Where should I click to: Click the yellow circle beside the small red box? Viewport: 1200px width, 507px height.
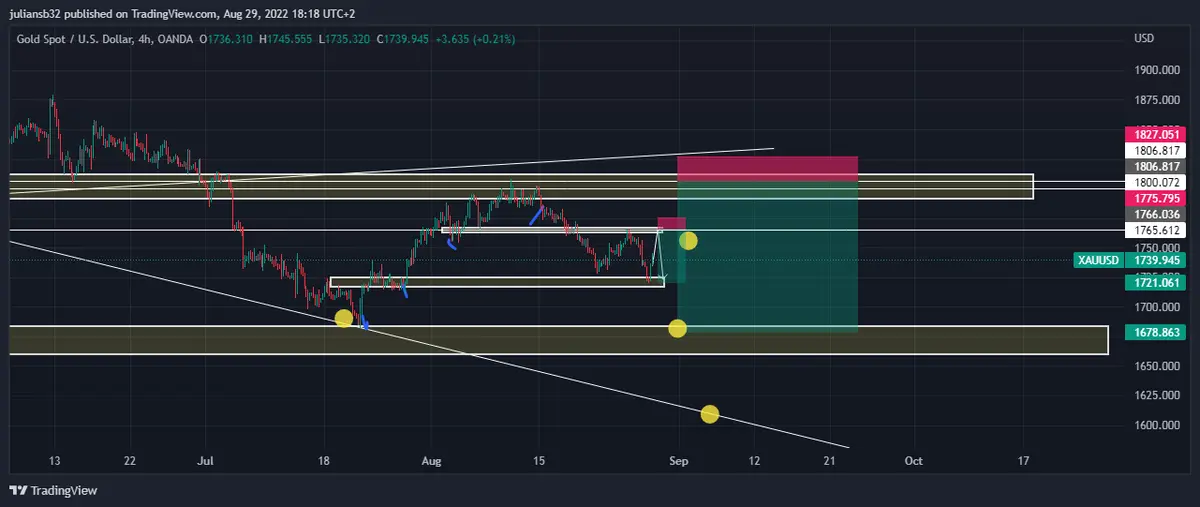688,240
